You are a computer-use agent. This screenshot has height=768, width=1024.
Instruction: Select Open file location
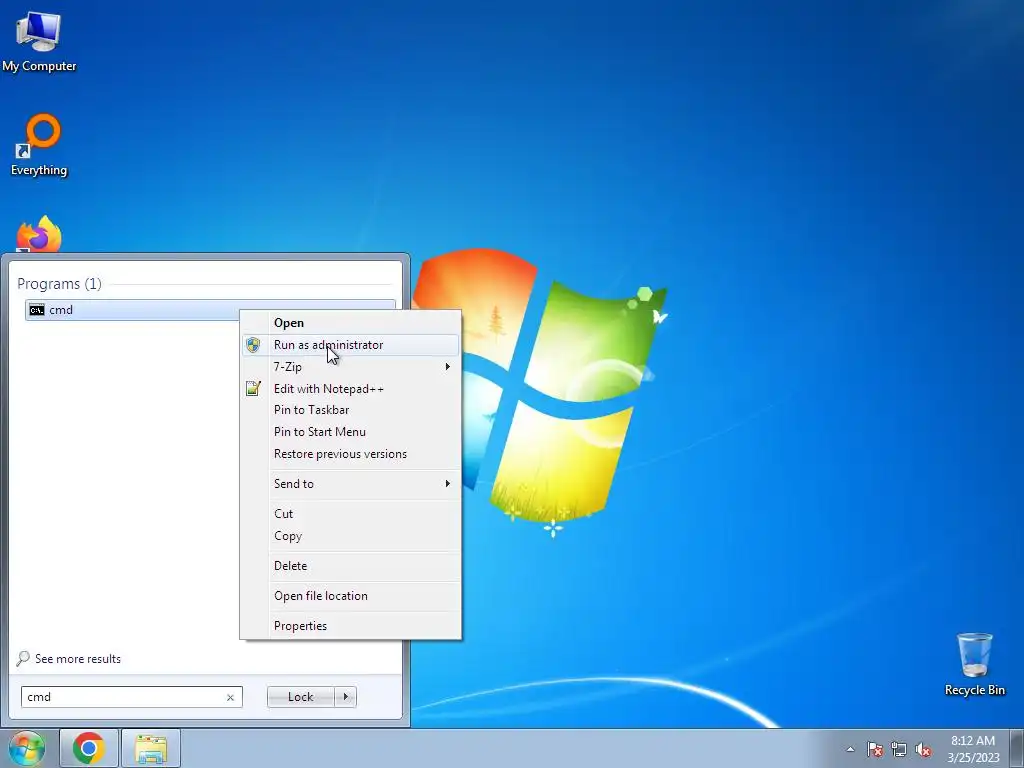351,596
